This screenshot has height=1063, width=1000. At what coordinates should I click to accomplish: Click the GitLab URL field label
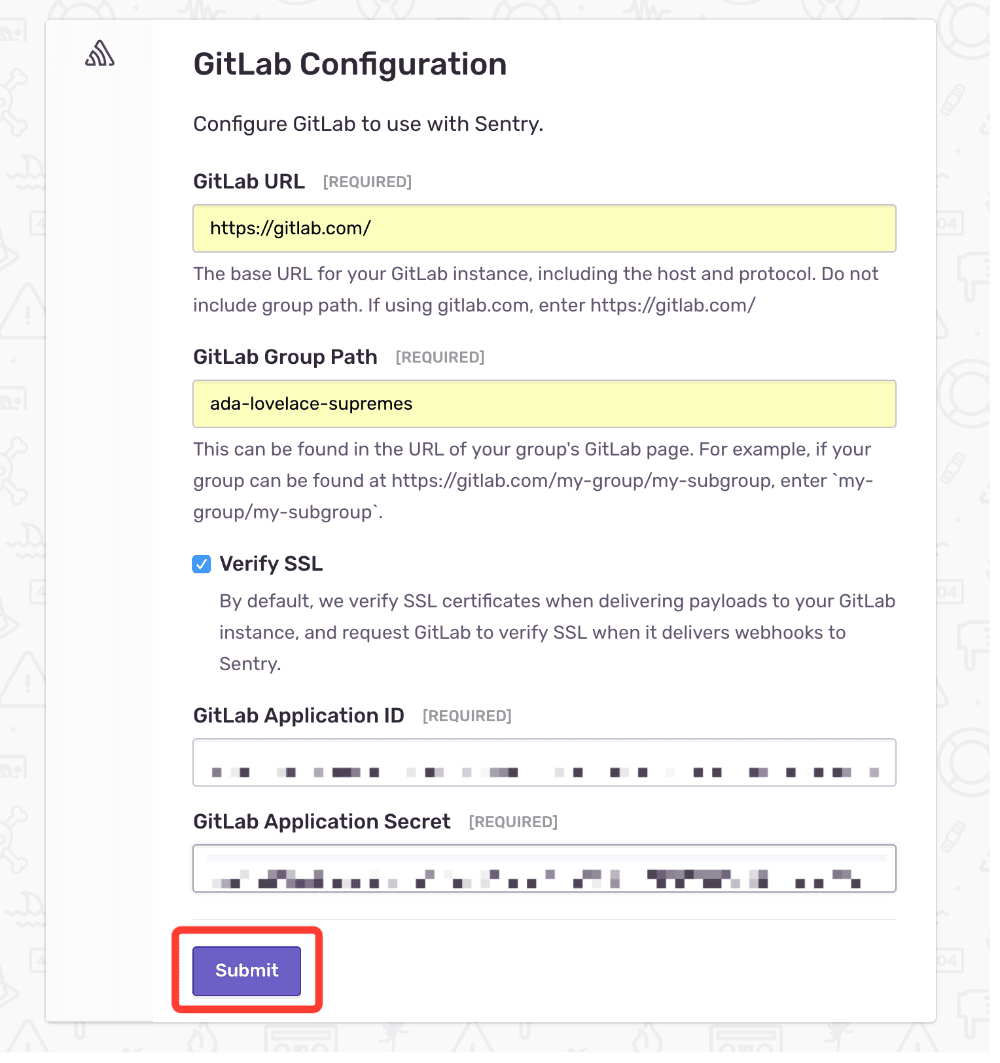coord(248,181)
